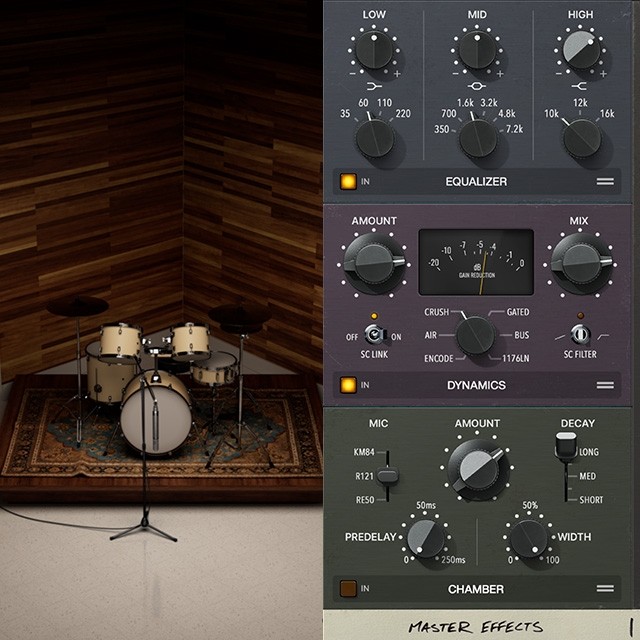
Task: Click the left cymbal in room view
Action: (x=77, y=306)
